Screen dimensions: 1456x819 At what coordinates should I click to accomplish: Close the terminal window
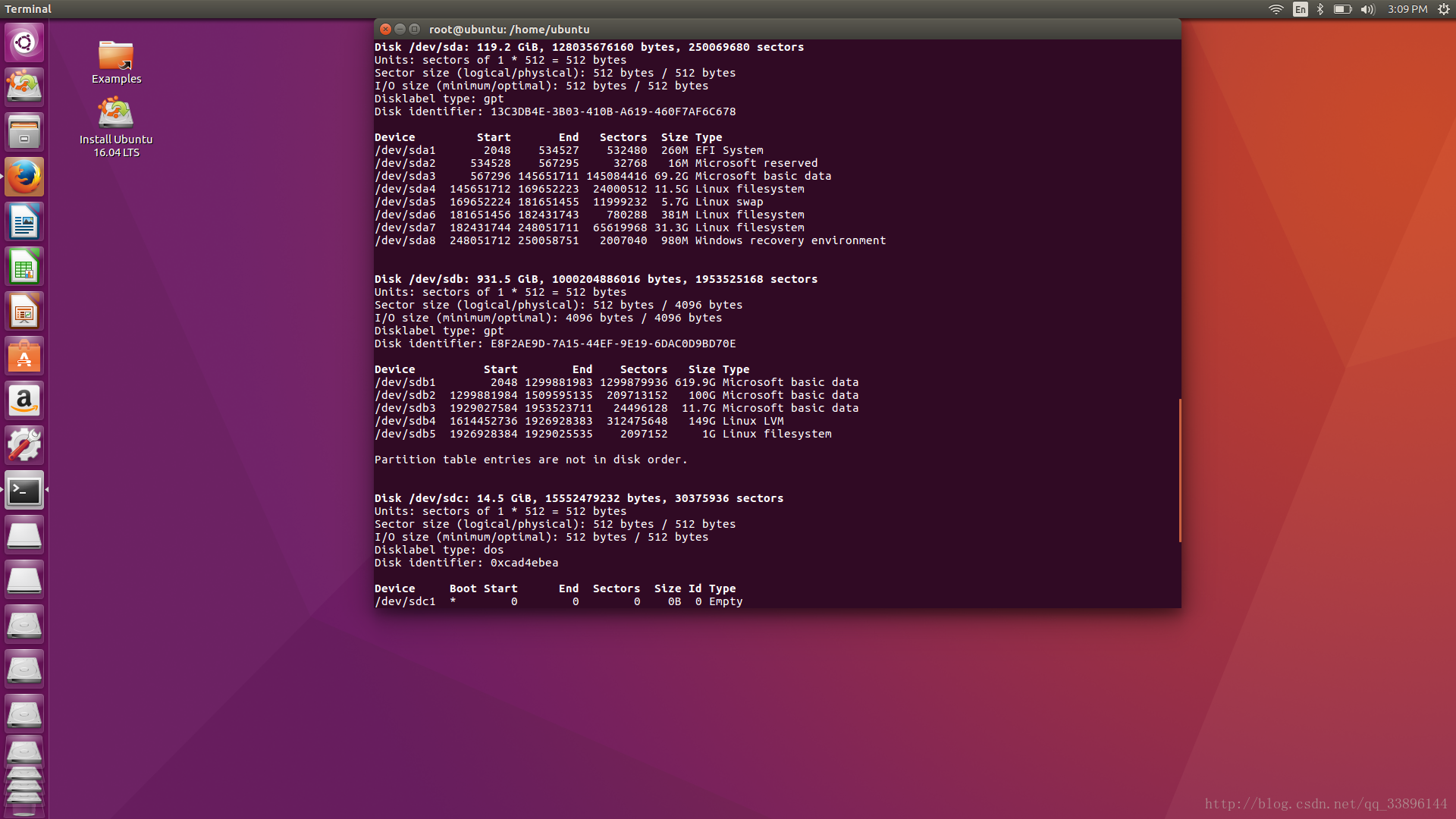(385, 29)
